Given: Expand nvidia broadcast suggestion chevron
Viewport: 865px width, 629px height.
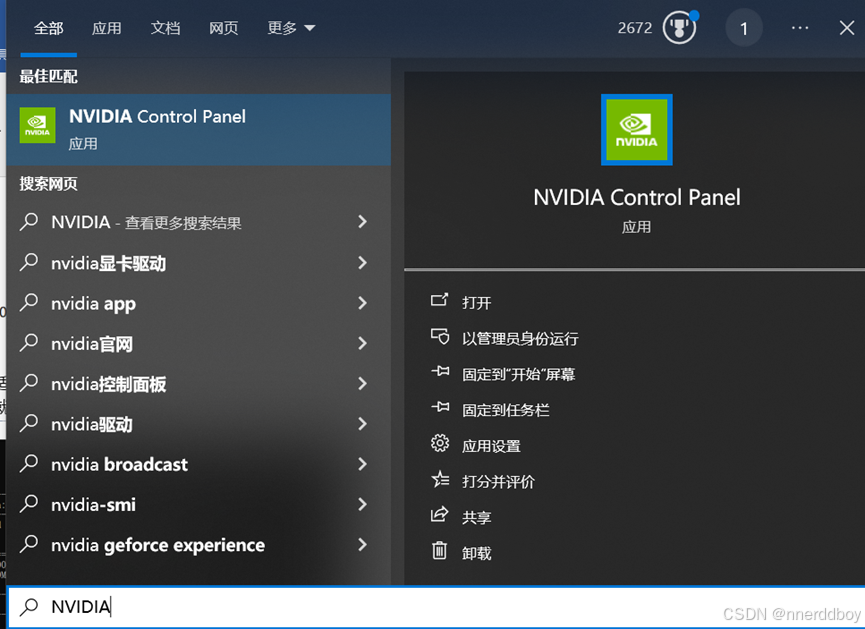Looking at the screenshot, I should [x=362, y=464].
